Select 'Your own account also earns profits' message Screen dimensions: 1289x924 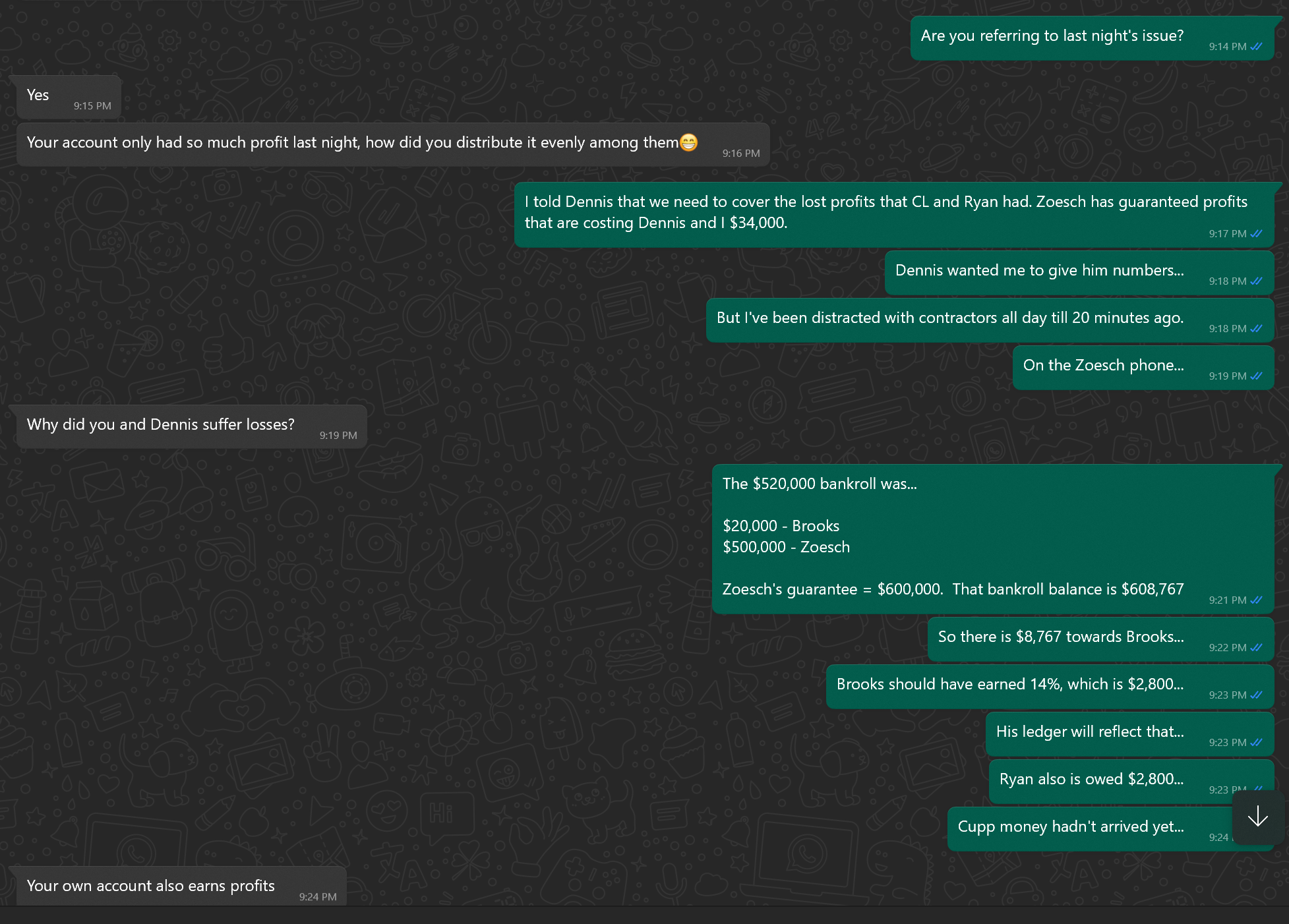[182, 886]
